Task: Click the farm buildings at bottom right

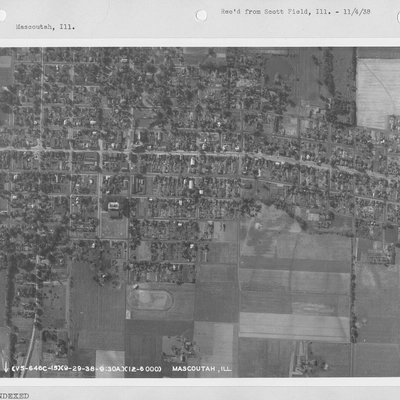Action: (x=307, y=363)
